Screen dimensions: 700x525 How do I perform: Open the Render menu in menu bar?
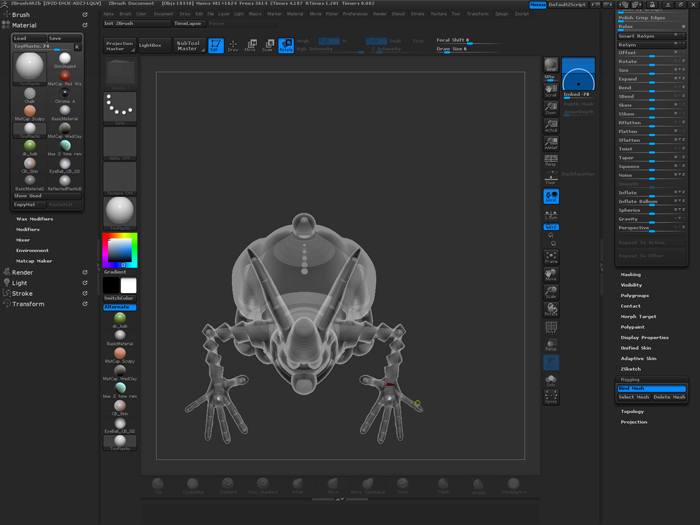click(x=380, y=14)
